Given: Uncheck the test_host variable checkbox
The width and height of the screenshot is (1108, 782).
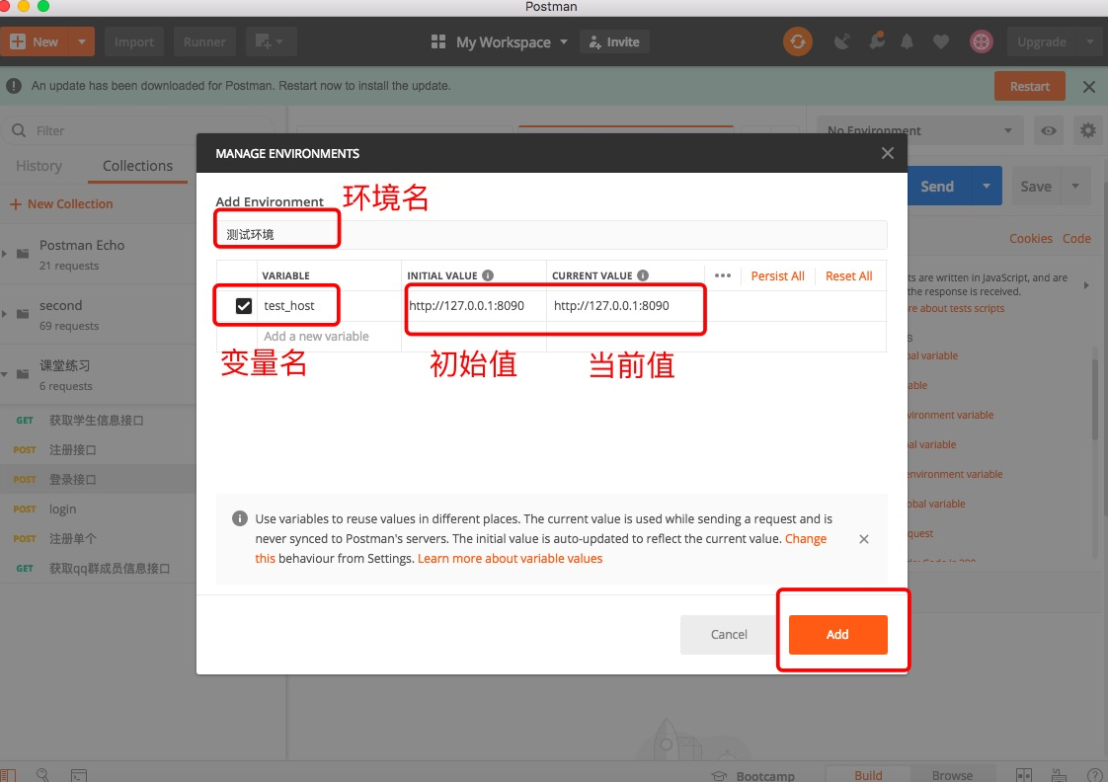Looking at the screenshot, I should coord(243,306).
